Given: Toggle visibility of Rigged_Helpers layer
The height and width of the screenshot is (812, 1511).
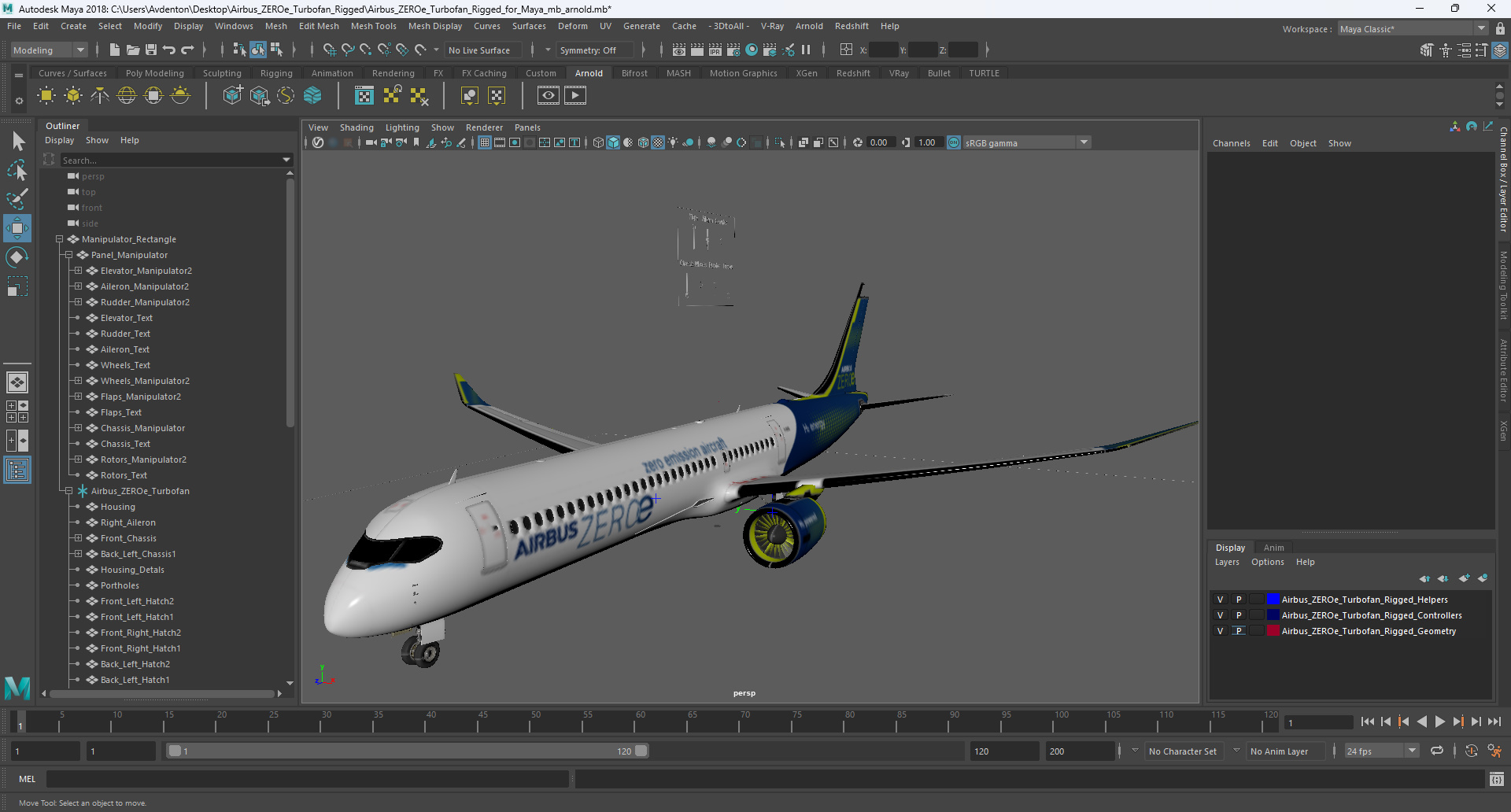Looking at the screenshot, I should click(1221, 600).
